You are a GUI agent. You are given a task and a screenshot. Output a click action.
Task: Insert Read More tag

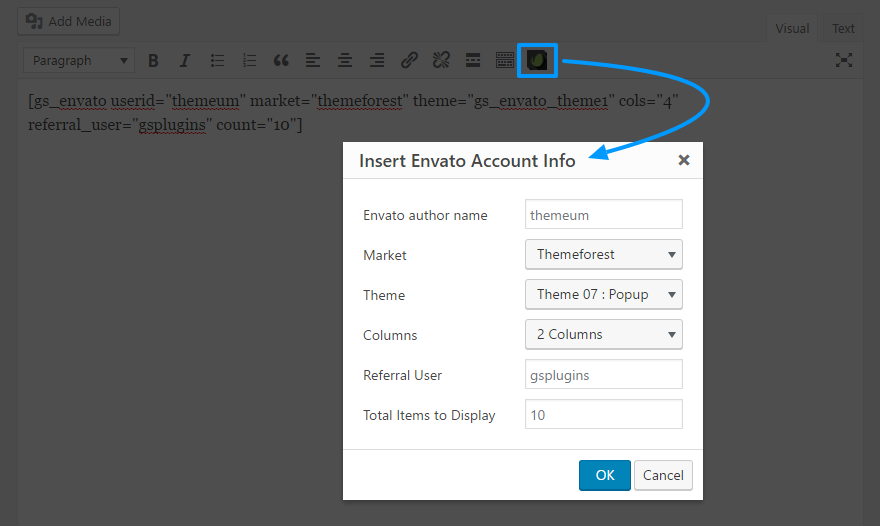tap(473, 61)
